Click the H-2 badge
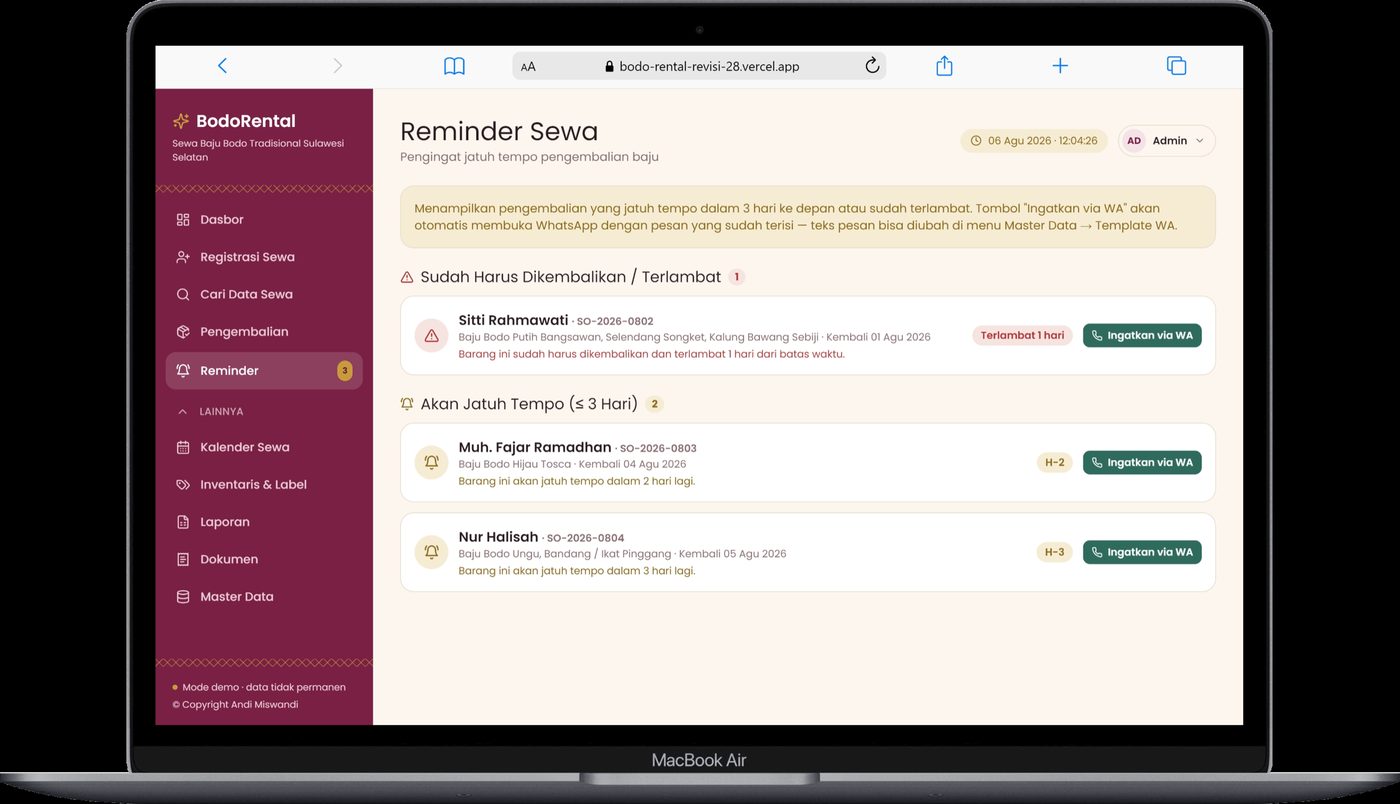Image resolution: width=1400 pixels, height=804 pixels. click(1054, 463)
